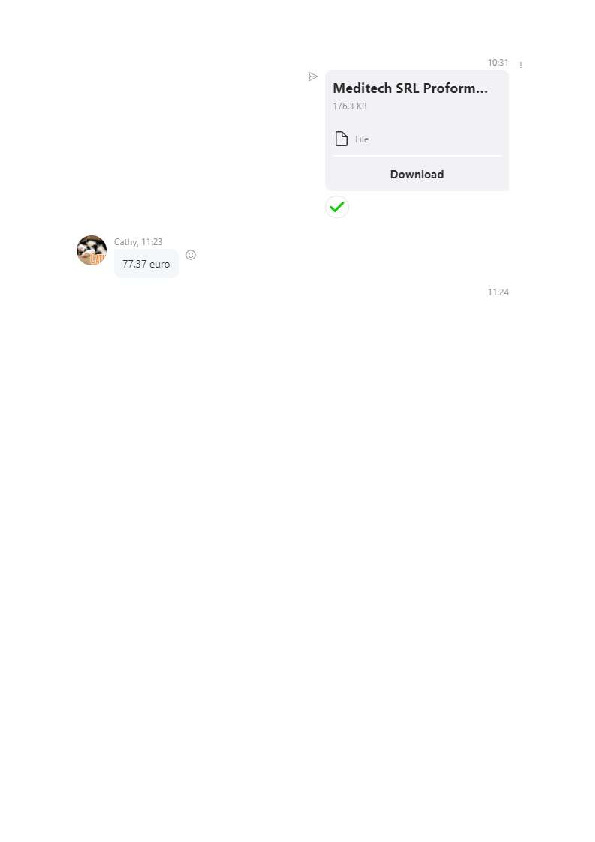Download the Meditech SRL Proforma file
Screen dimensions: 595x842
tap(417, 174)
